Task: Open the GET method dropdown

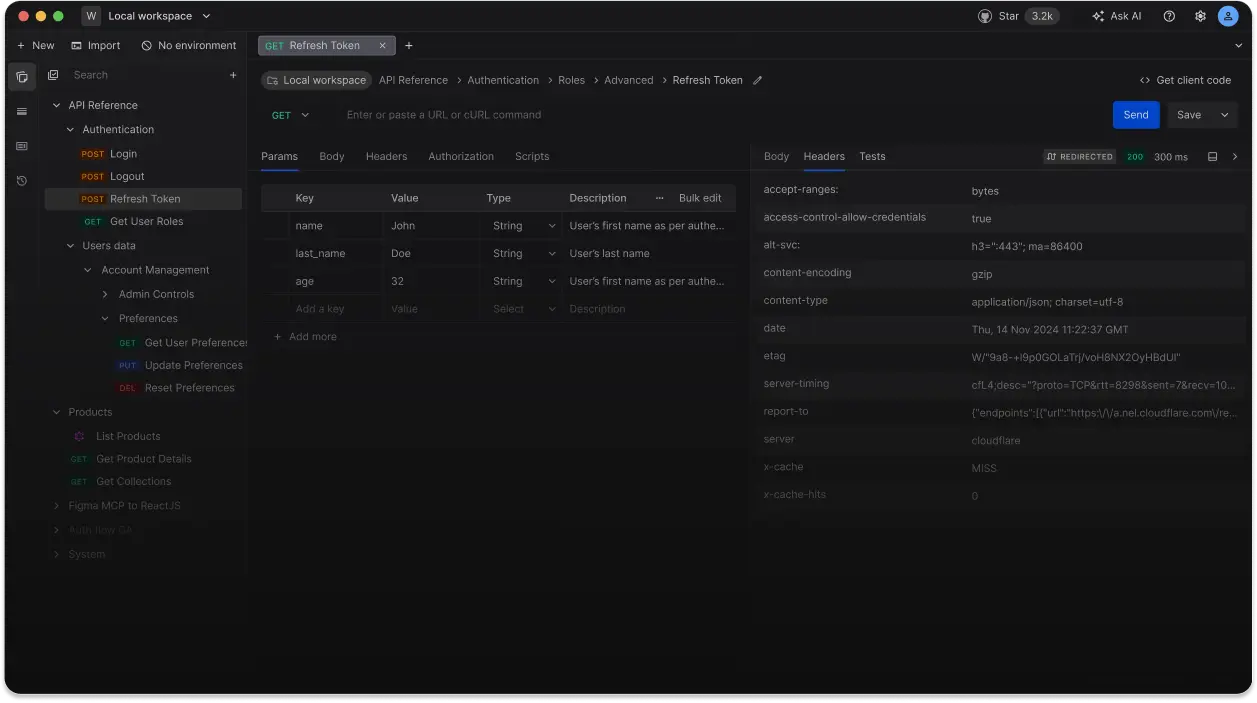Action: tap(288, 115)
